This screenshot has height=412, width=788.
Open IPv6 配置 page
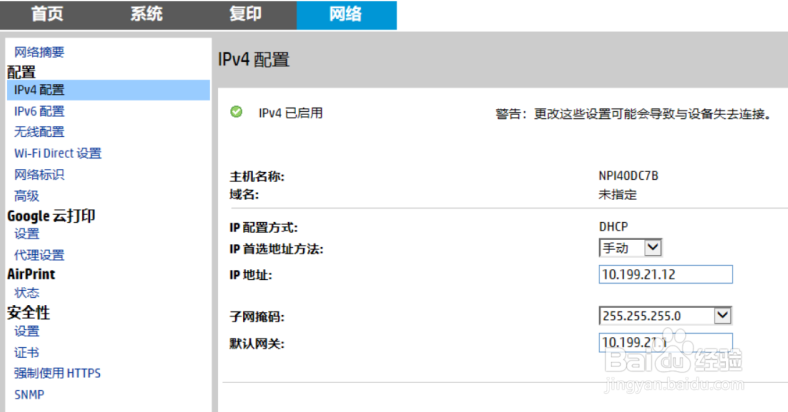(39, 111)
